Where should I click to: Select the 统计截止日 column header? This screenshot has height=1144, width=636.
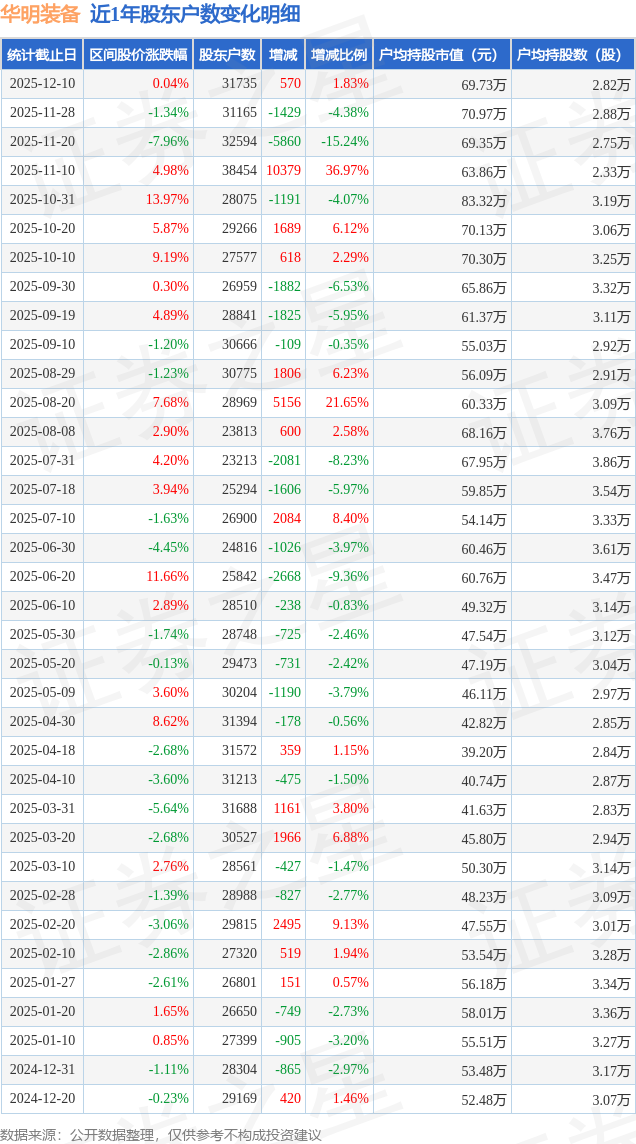click(42, 55)
